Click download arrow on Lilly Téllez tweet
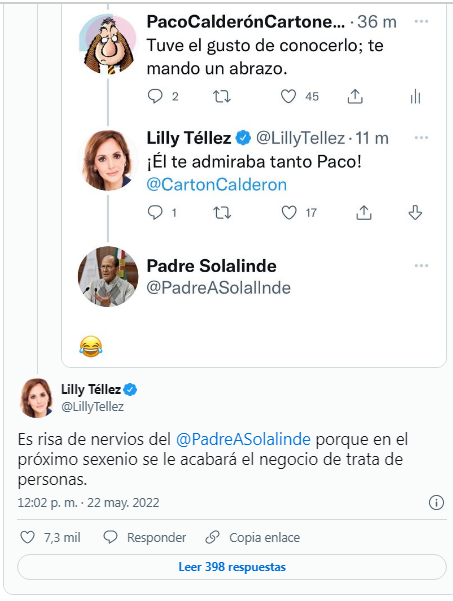Viewport: 453px width, 601px height. point(415,212)
